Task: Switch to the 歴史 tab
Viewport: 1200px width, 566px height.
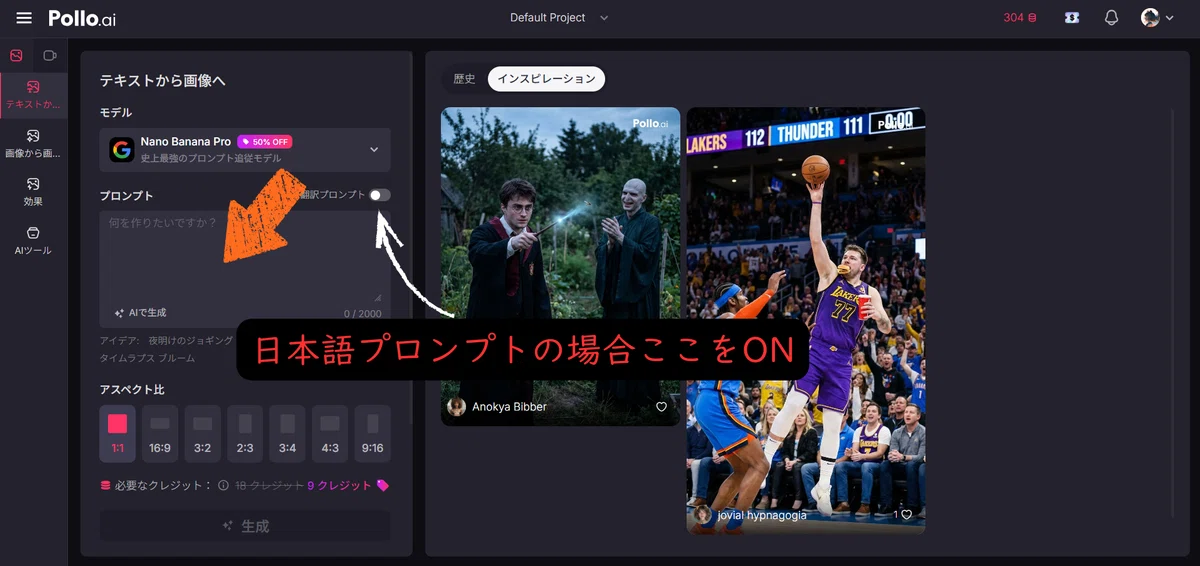Action: [464, 79]
